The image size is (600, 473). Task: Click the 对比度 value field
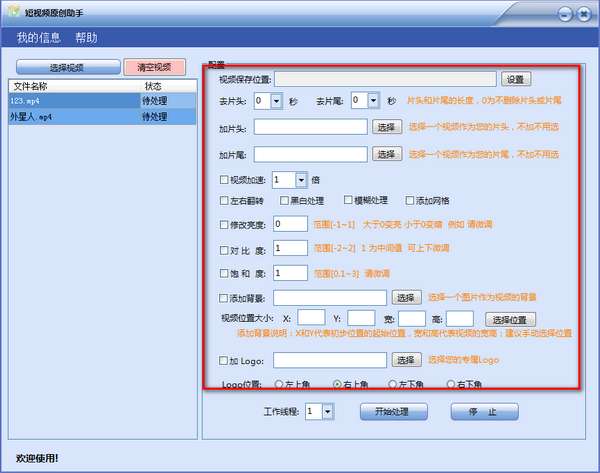290,248
